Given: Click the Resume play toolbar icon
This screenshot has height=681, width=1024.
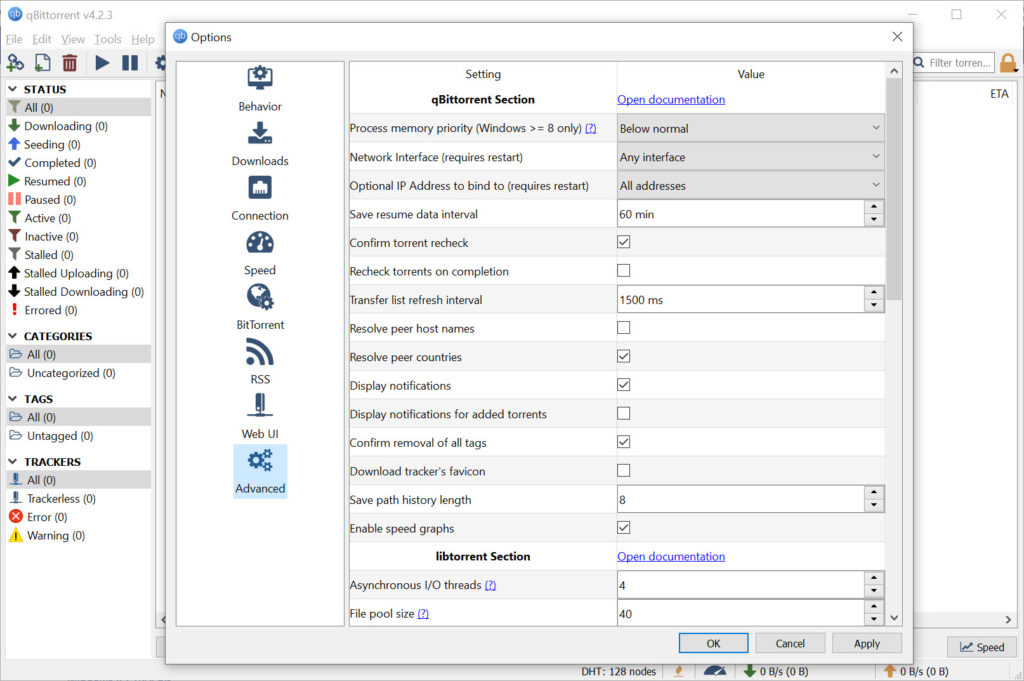Looking at the screenshot, I should [x=102, y=63].
